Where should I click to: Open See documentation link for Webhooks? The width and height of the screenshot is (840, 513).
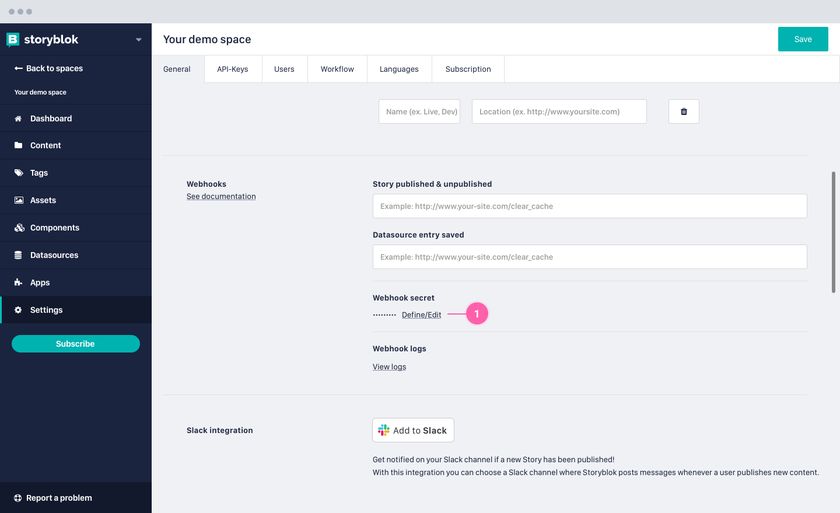point(221,197)
